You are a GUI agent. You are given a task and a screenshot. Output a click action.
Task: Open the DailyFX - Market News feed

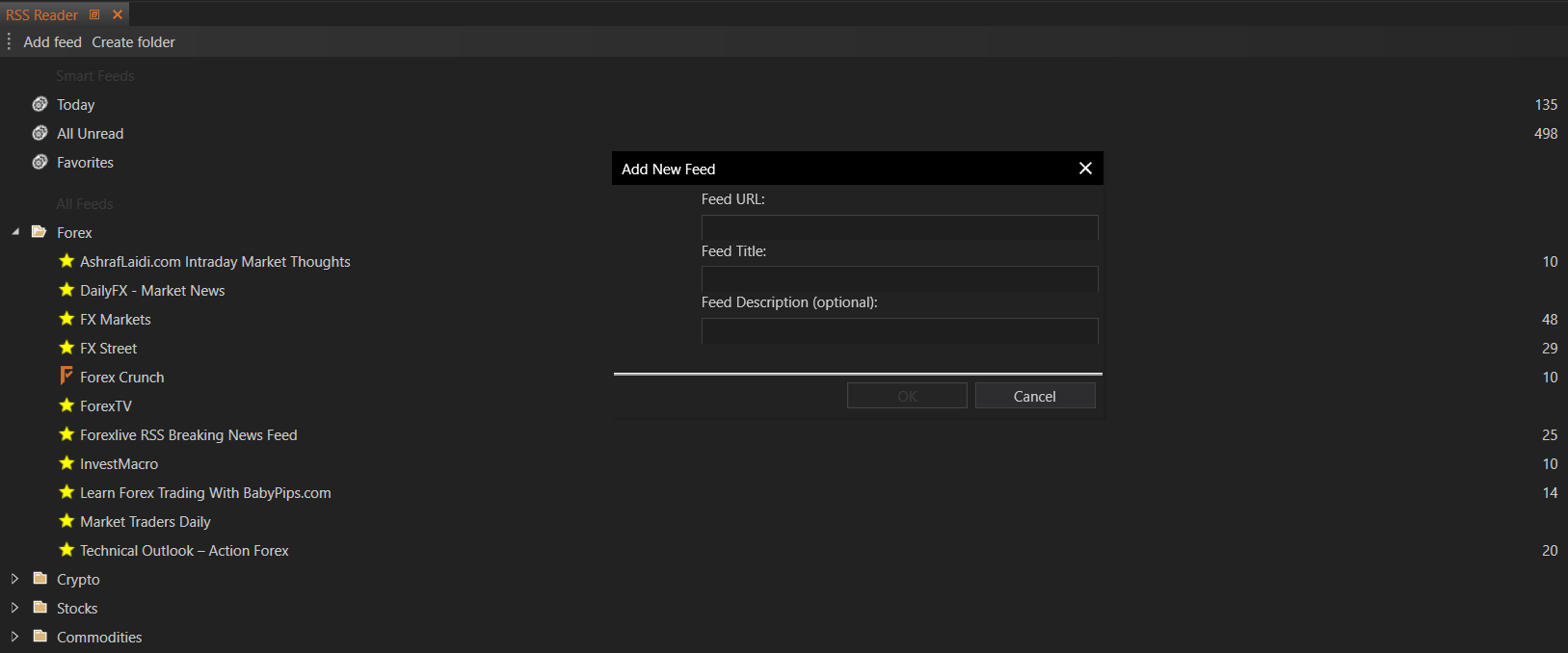coord(152,291)
